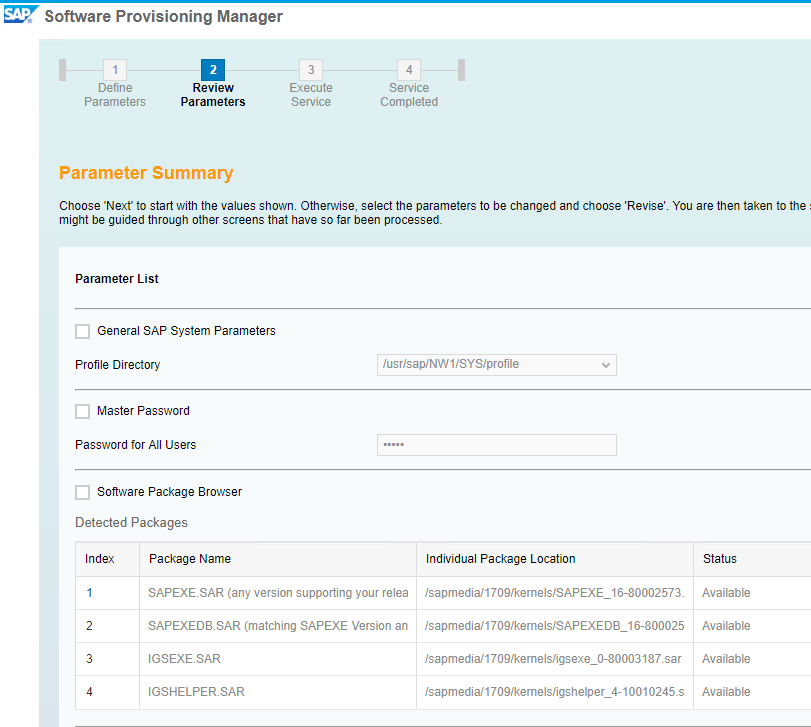Viewport: 811px width, 727px height.
Task: Select the IGSHELPER.SAR package name cell
Action: 278,692
